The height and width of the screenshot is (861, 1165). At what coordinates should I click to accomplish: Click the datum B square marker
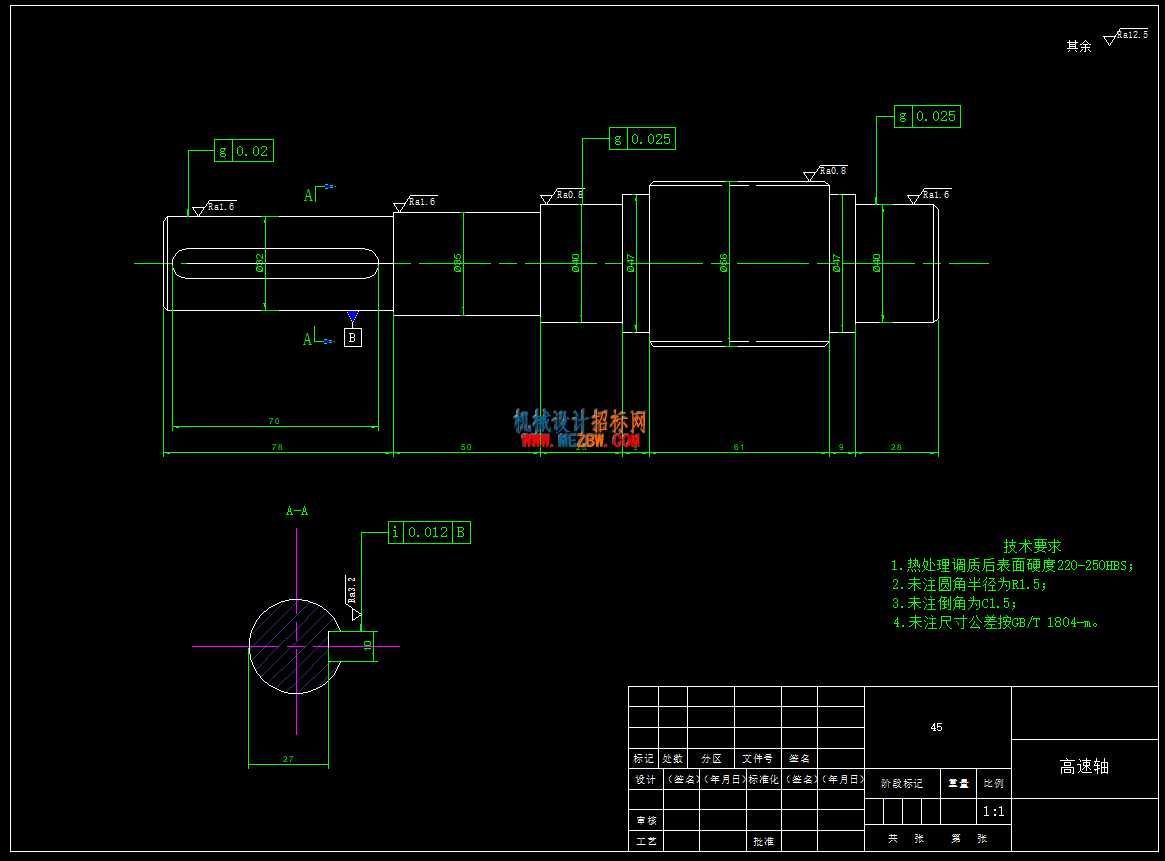coord(353,337)
